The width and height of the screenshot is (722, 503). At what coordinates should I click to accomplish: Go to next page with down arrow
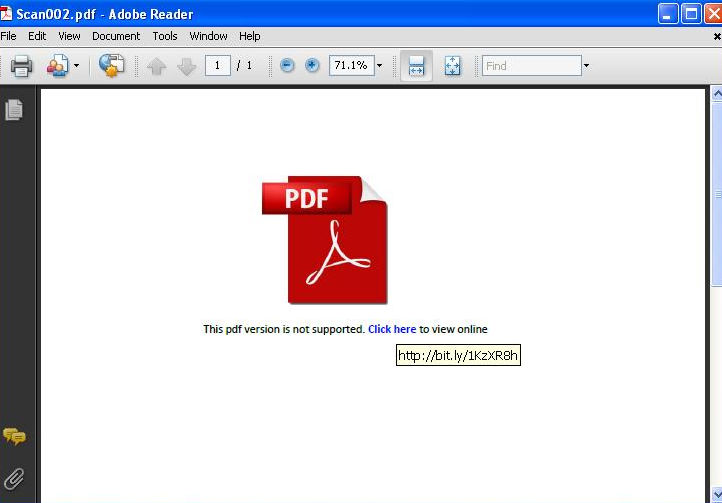coord(186,66)
